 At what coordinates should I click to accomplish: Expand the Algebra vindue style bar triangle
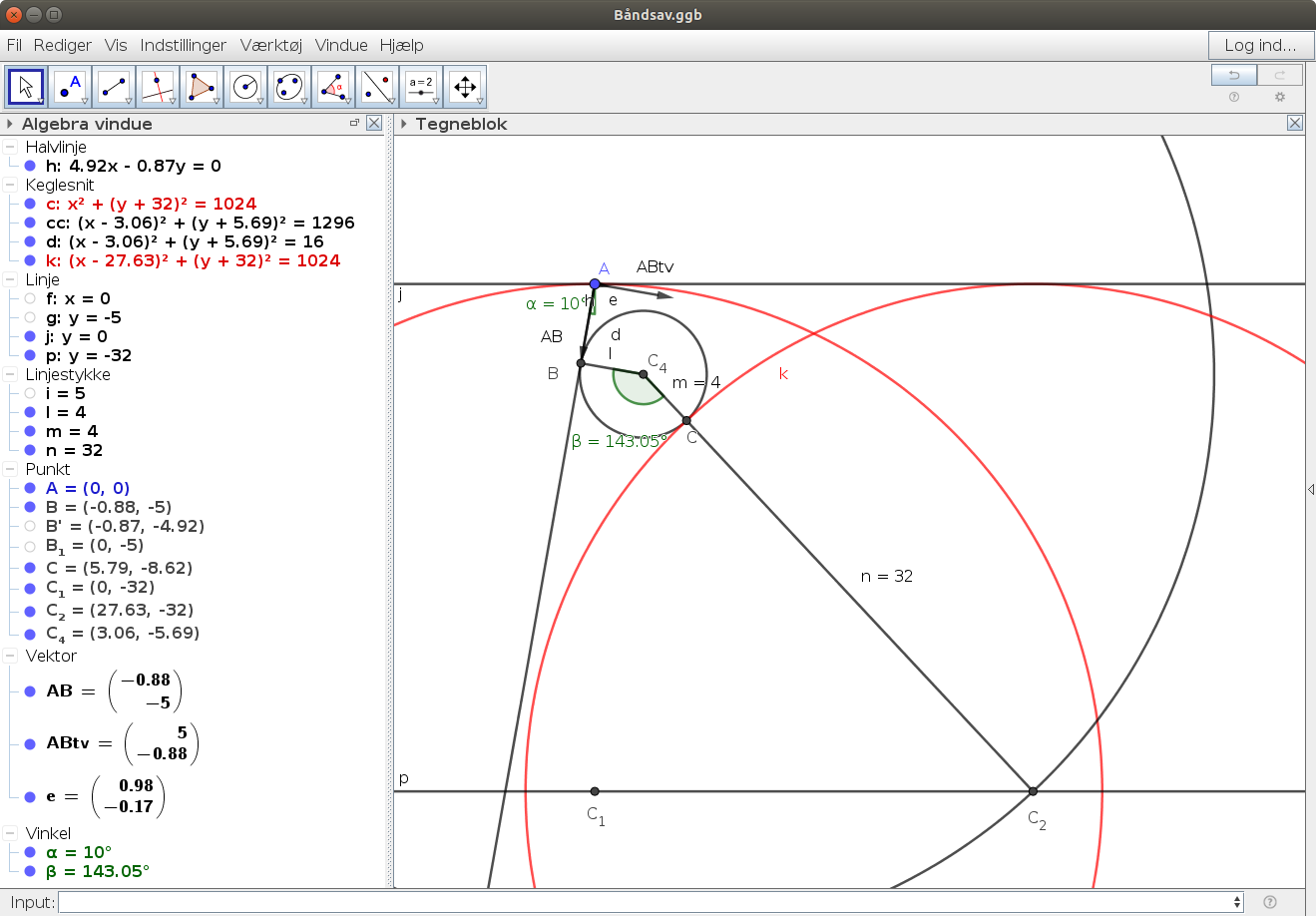(10, 124)
